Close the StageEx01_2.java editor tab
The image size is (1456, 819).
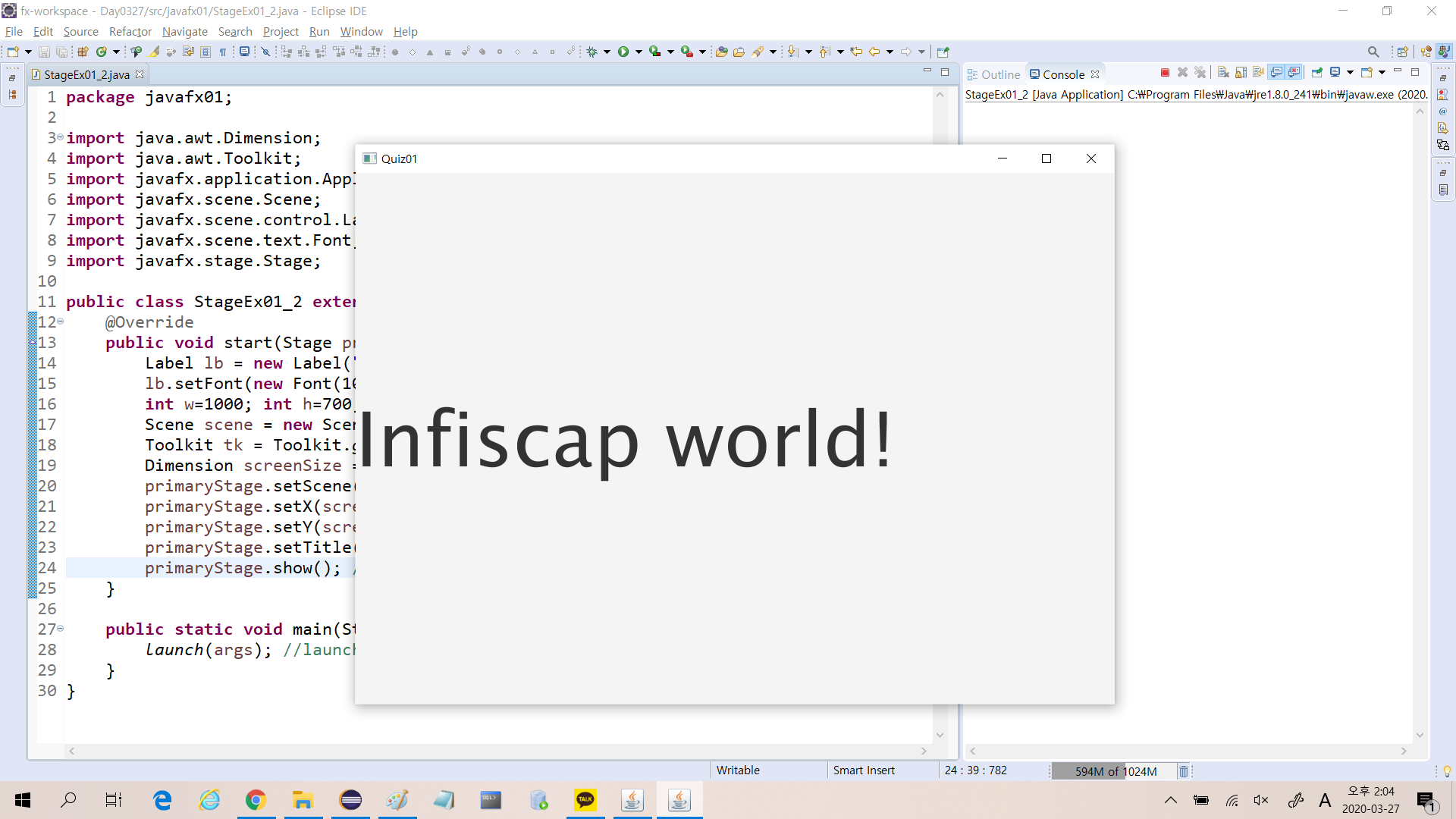[x=140, y=74]
